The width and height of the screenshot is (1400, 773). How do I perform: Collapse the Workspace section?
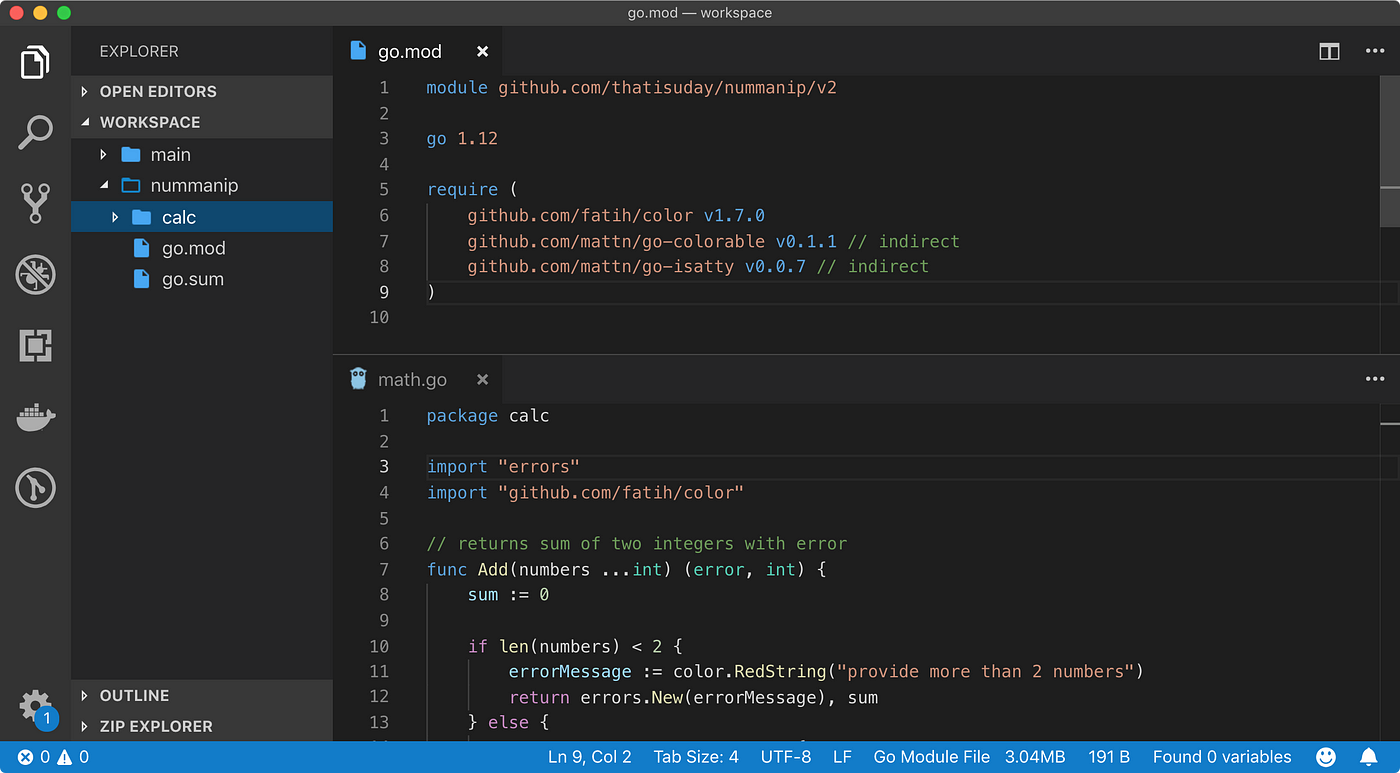[85, 122]
